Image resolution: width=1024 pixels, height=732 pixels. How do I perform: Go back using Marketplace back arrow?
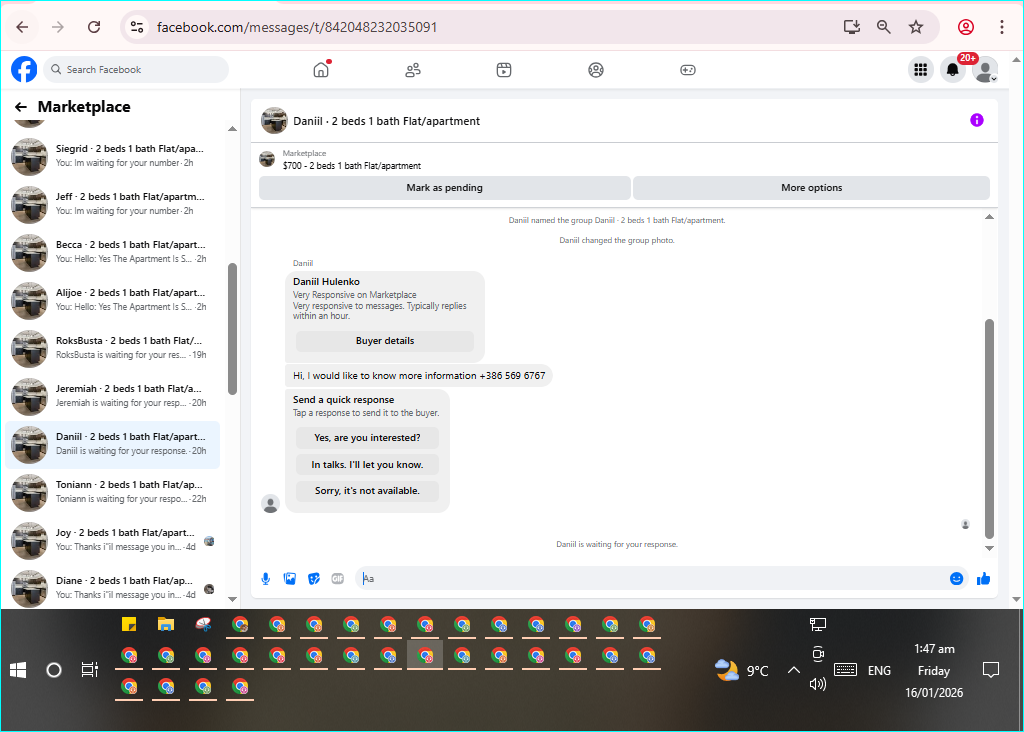21,107
